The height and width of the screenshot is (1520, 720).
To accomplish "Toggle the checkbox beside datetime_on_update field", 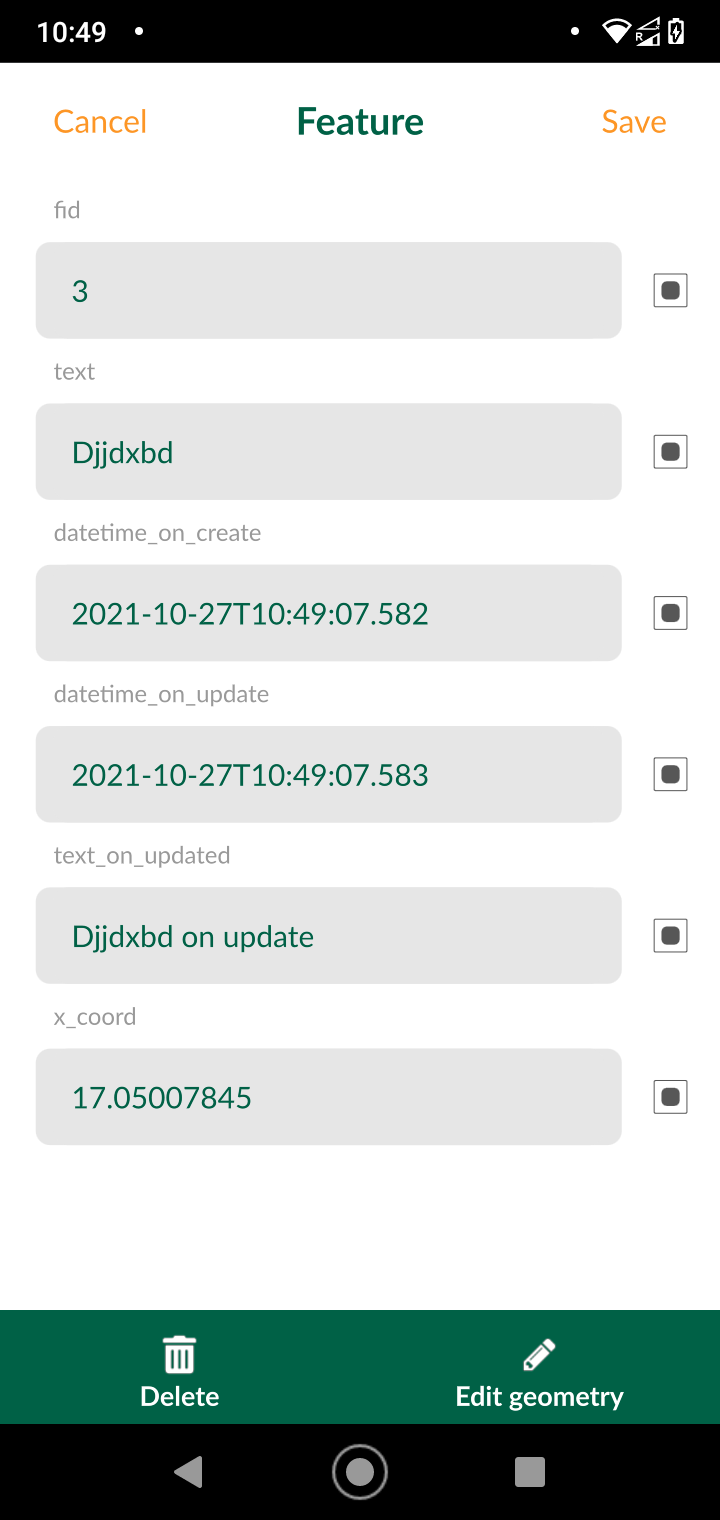I will 671,774.
